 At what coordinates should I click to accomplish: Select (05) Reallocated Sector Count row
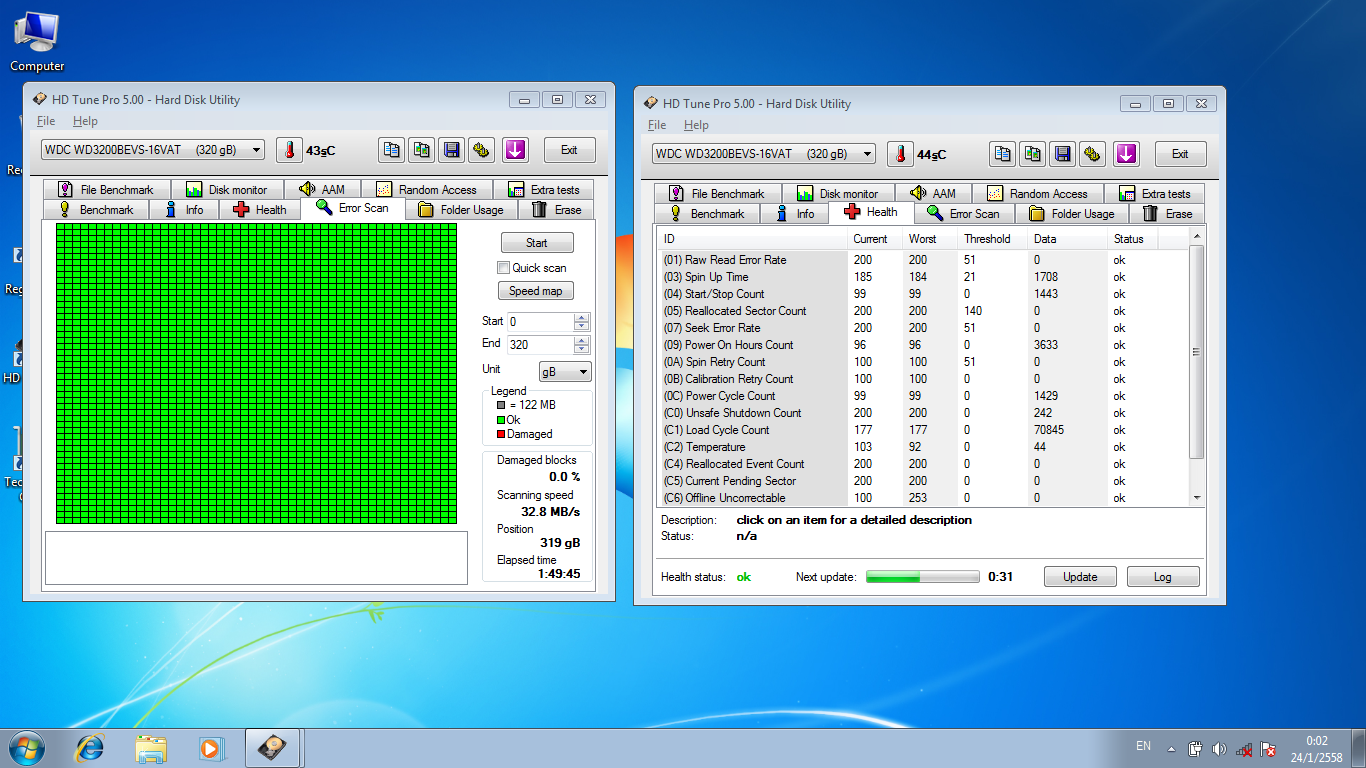[923, 311]
